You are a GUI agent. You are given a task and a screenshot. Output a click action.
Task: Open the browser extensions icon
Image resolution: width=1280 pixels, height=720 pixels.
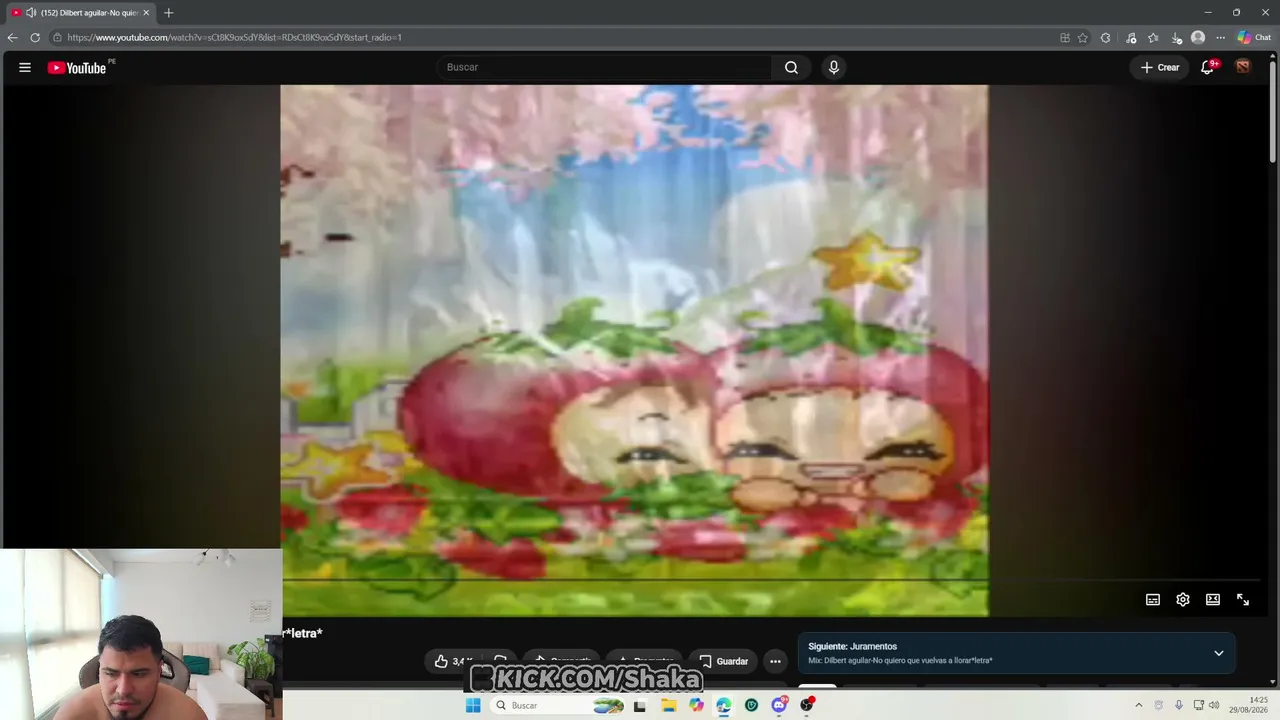1105,38
